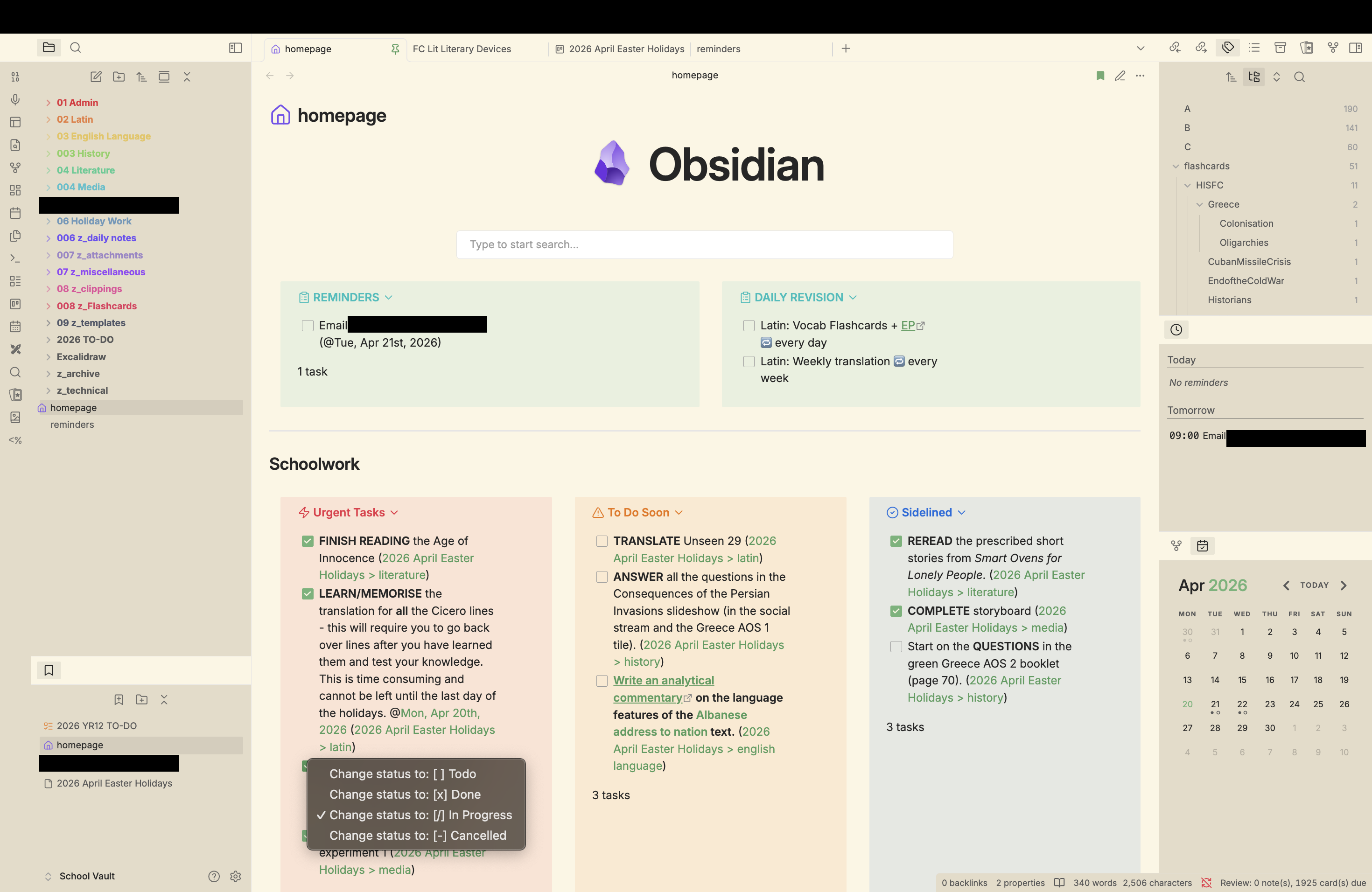Image resolution: width=1372 pixels, height=892 pixels.
Task: Collapse the left sidebar with the toggle icon
Action: click(x=235, y=48)
